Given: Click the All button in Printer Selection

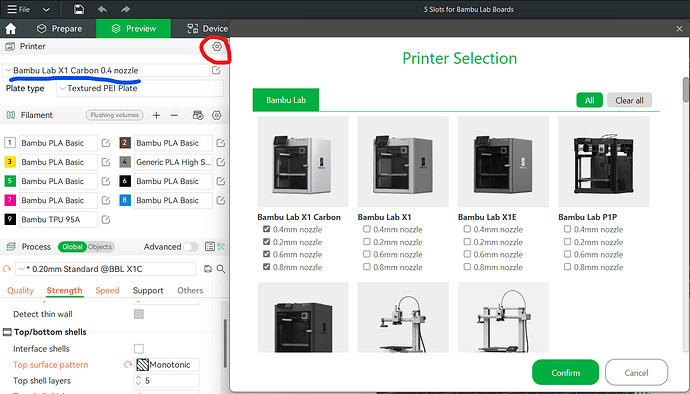Looking at the screenshot, I should click(x=590, y=100).
